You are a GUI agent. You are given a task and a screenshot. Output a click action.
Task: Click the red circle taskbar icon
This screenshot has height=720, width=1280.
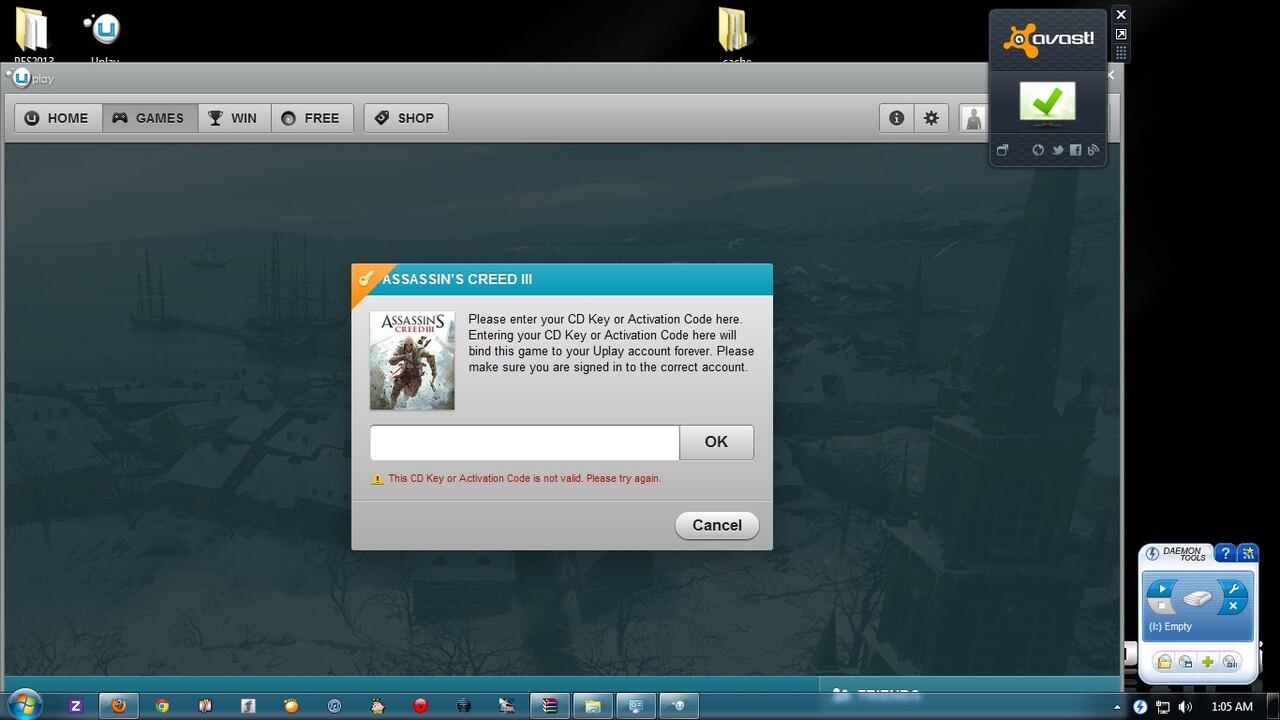421,706
